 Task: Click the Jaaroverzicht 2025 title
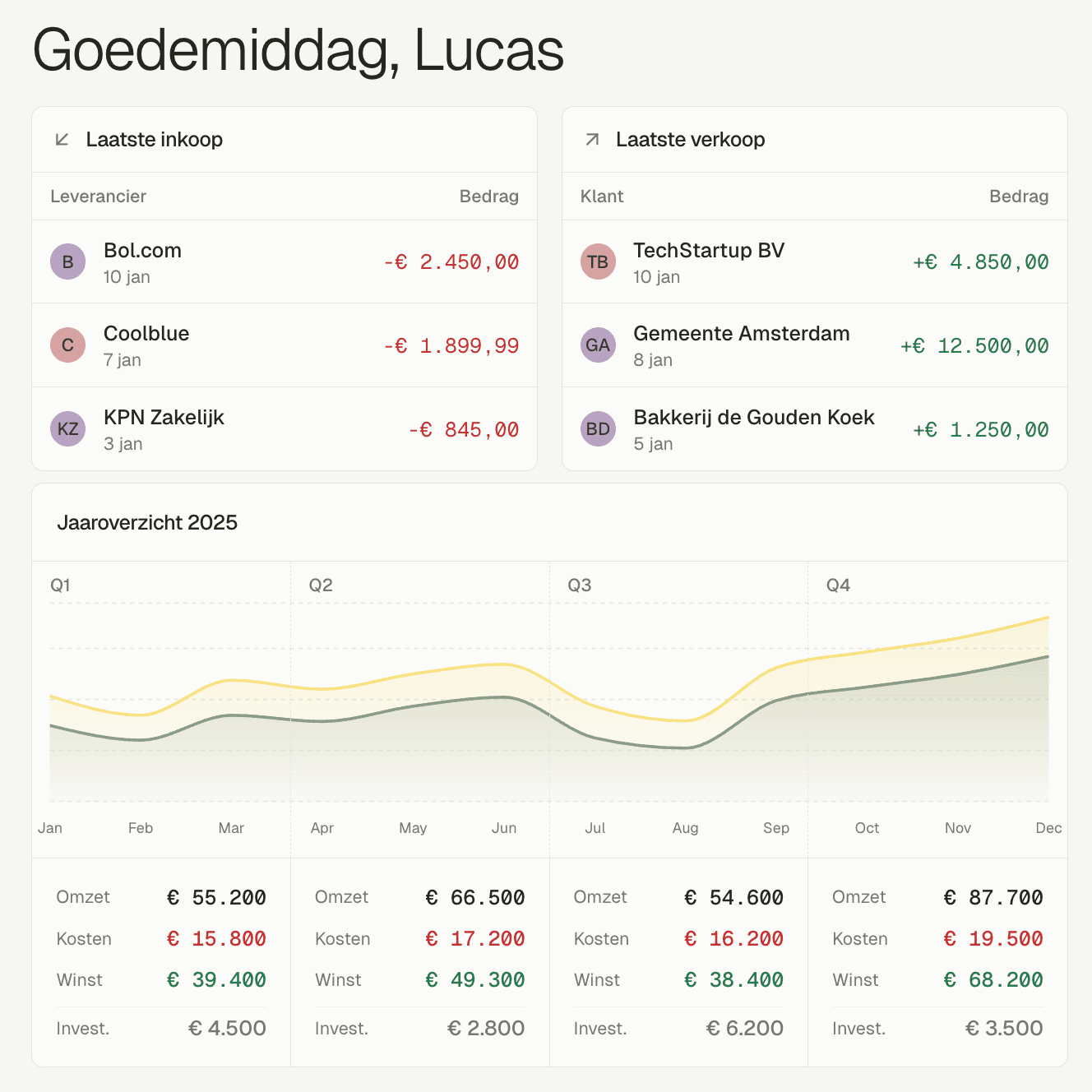click(147, 523)
